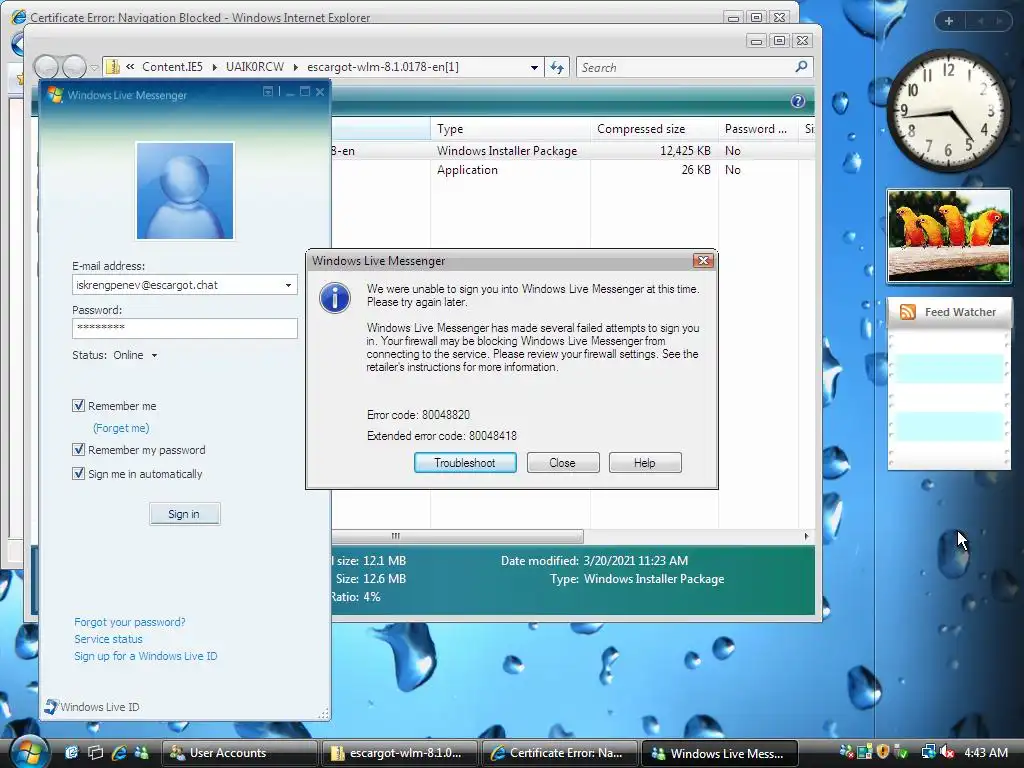Click the search magnifier icon in Explorer
The height and width of the screenshot is (768, 1024).
[x=801, y=67]
